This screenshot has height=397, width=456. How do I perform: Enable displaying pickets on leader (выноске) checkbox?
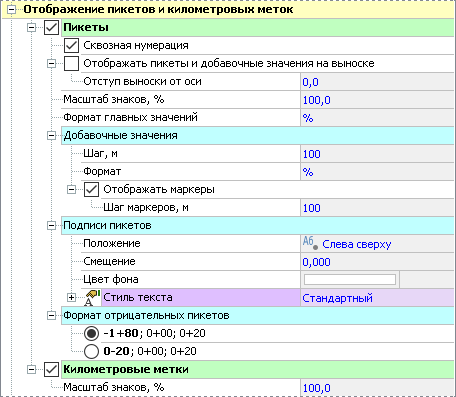pos(71,63)
